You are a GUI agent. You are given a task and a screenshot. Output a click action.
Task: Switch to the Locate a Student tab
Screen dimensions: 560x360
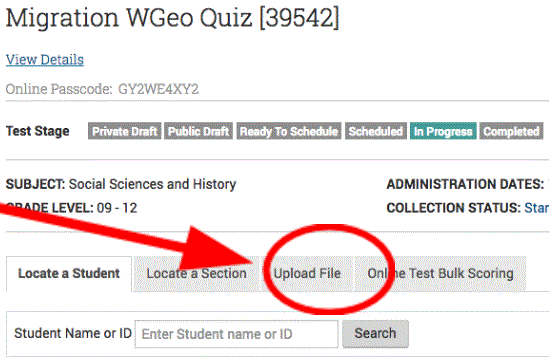(69, 274)
